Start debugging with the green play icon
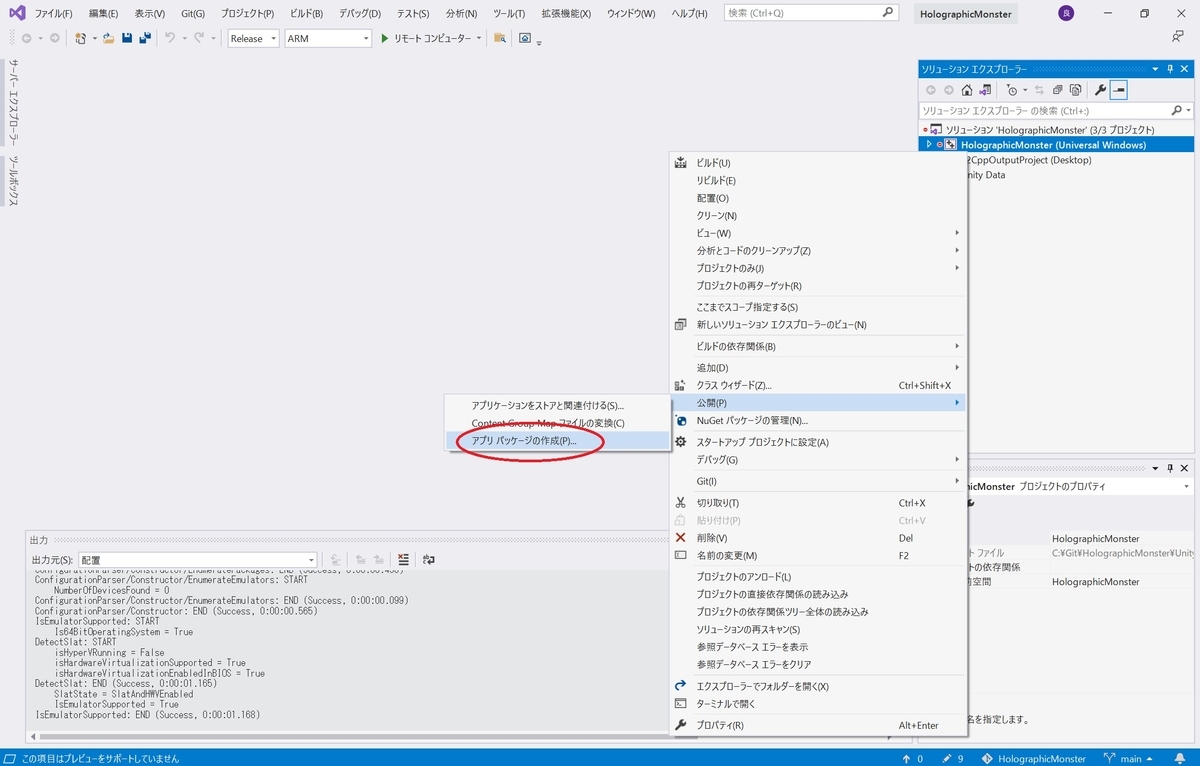 click(x=385, y=38)
